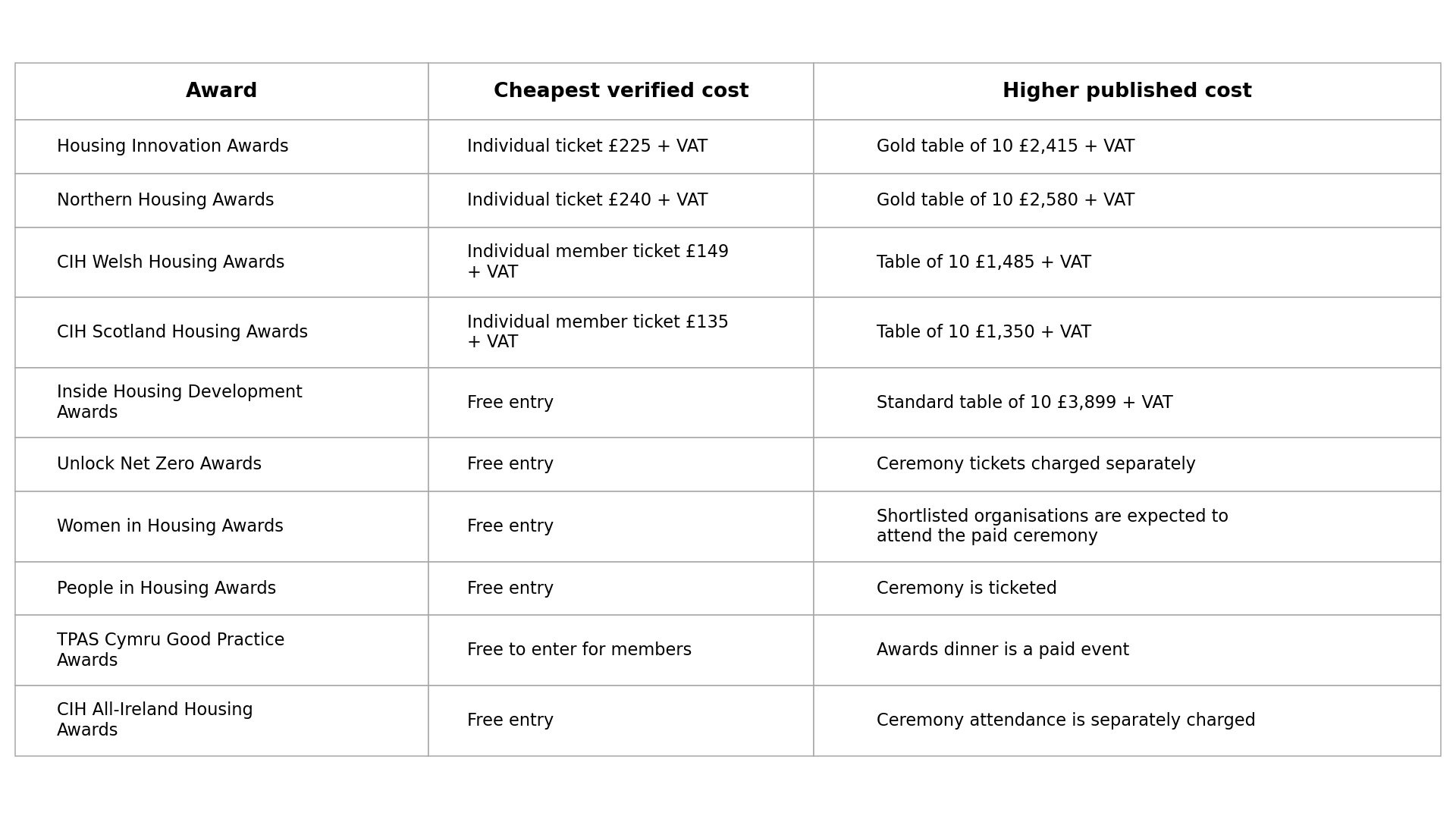Click the Cheapest verified cost header
Image resolution: width=1456 pixels, height=819 pixels.
tap(621, 91)
